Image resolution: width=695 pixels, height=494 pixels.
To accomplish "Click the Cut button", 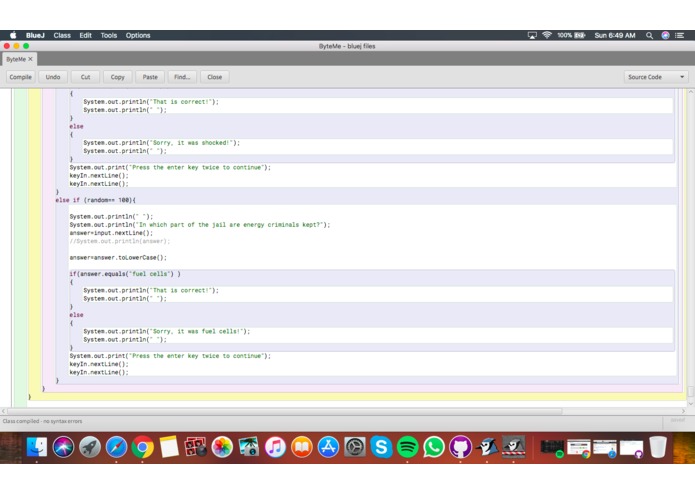I will click(x=85, y=77).
